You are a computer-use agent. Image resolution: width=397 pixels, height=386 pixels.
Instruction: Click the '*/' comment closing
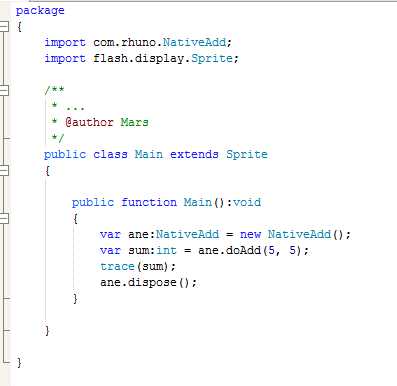coord(58,138)
